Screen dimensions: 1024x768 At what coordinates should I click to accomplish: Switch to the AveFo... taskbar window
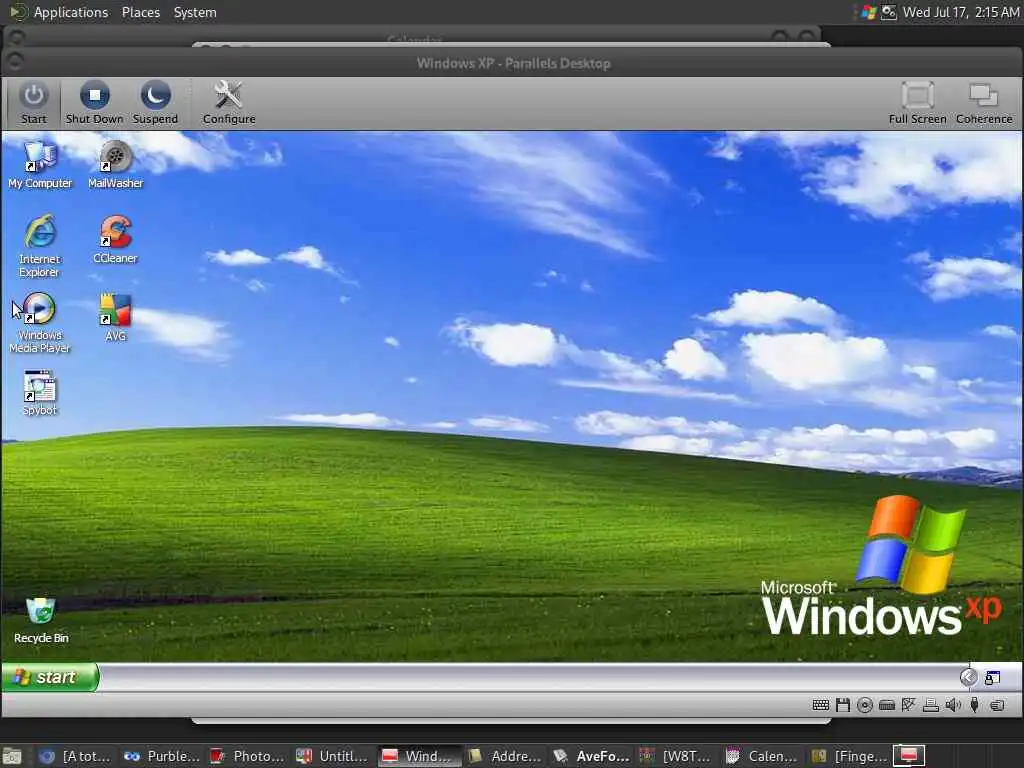pyautogui.click(x=591, y=756)
